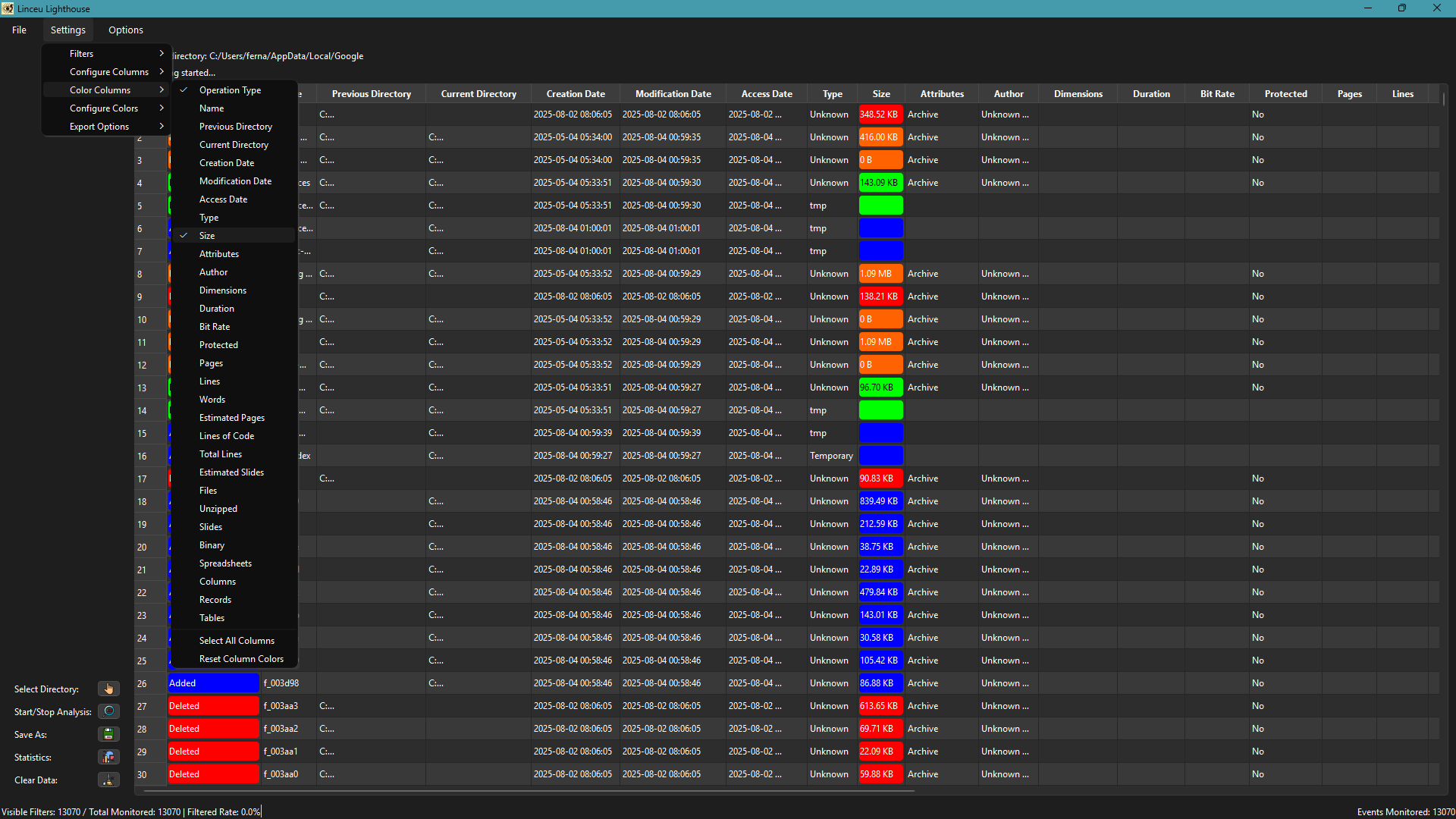
Task: Click the horizontal scrollbar below the table
Action: click(529, 791)
